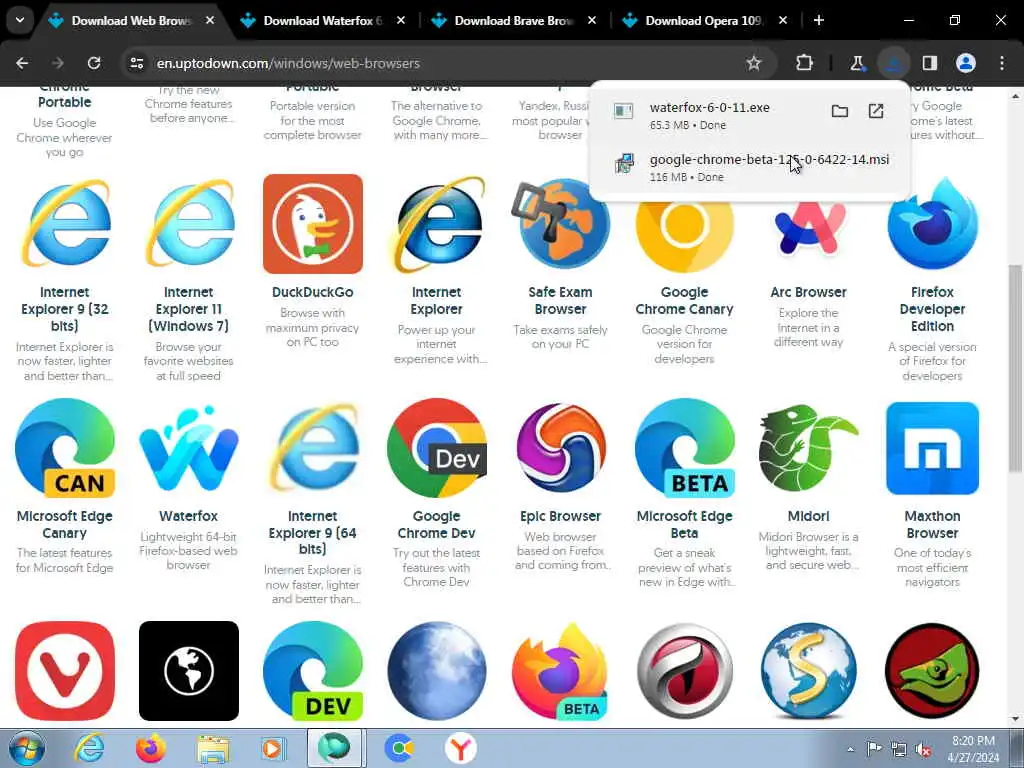
Task: Click the red dragon browser icon
Action: (684, 671)
